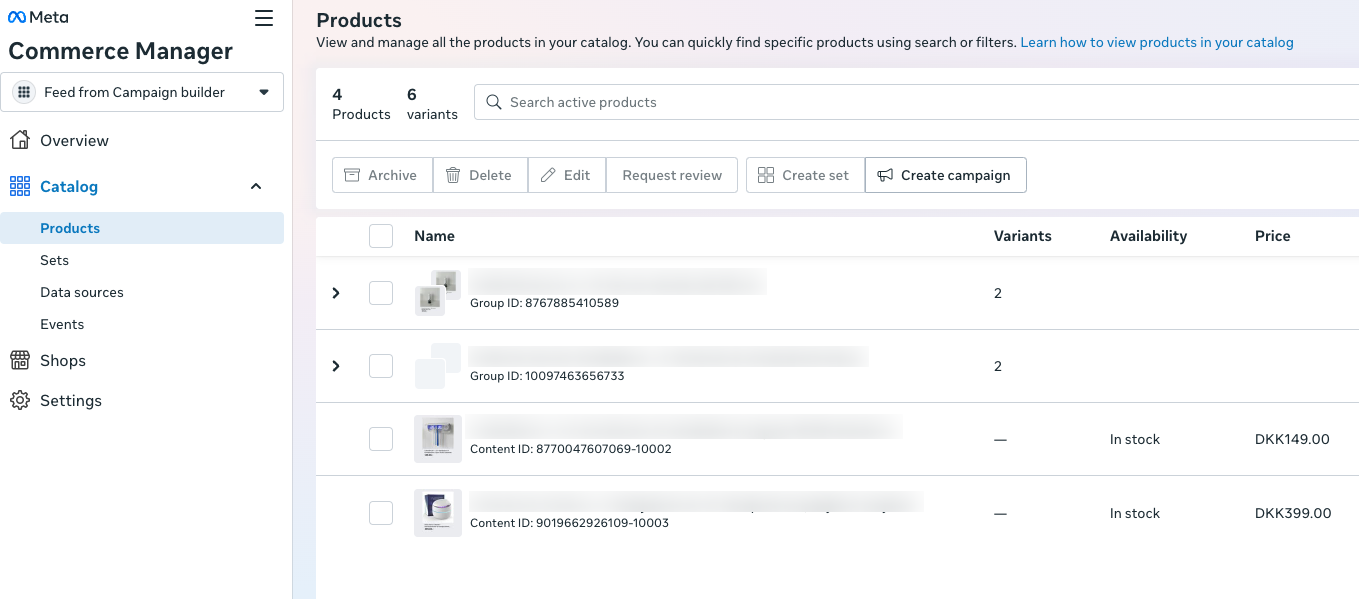
Task: Toggle the select-all checkbox in header
Action: (x=381, y=236)
